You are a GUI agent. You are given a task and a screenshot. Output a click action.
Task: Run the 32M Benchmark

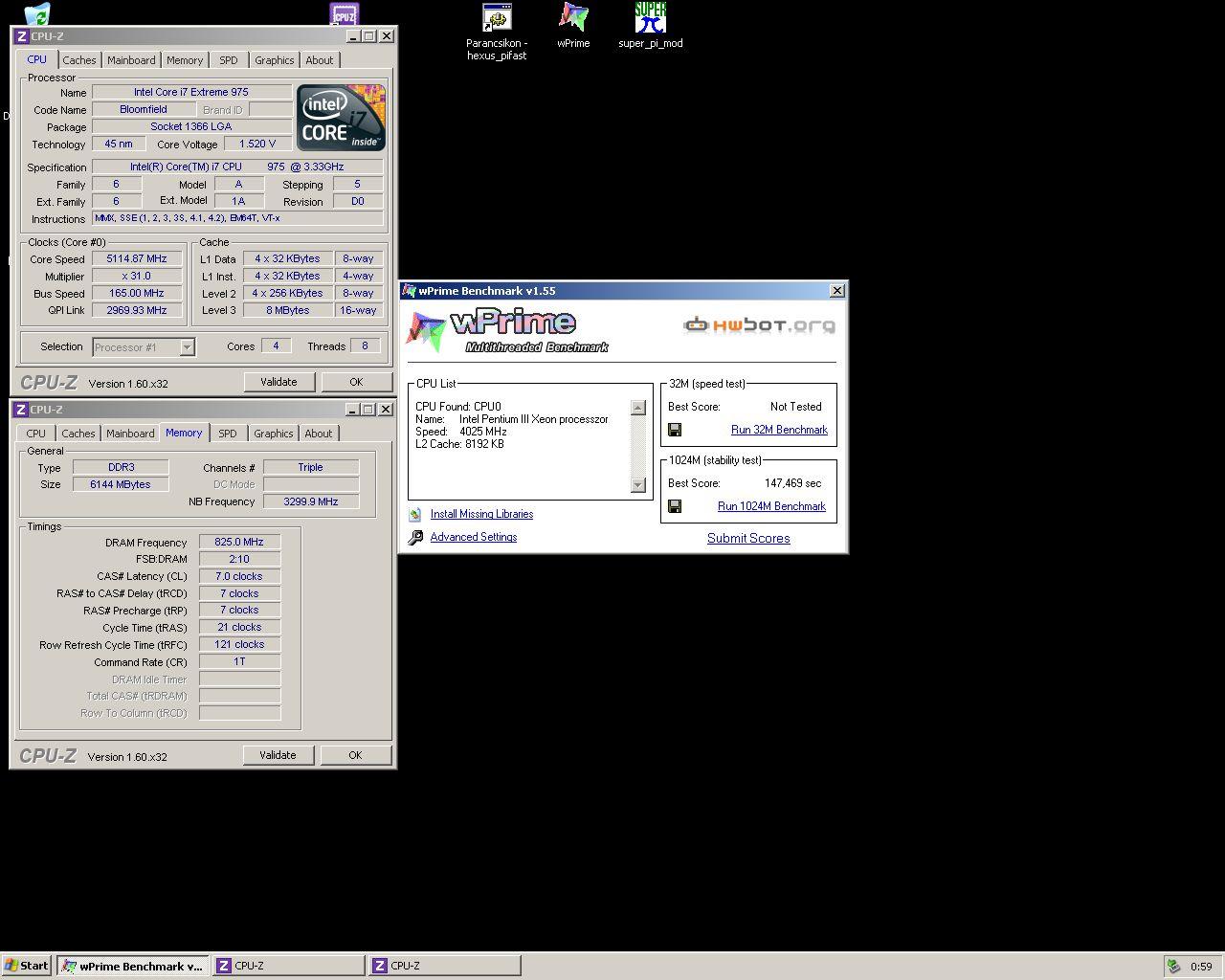coord(779,431)
